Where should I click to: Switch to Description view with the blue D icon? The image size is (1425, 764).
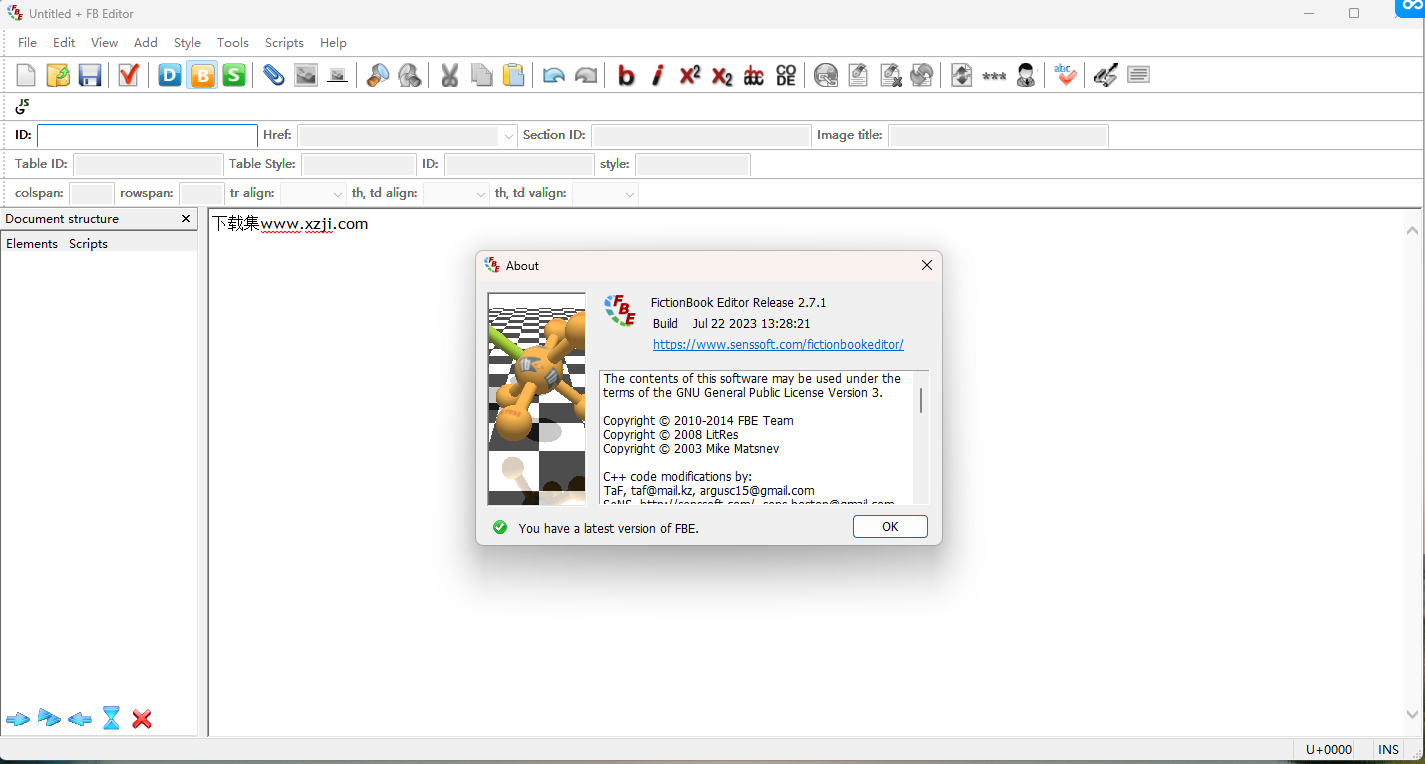tap(170, 75)
